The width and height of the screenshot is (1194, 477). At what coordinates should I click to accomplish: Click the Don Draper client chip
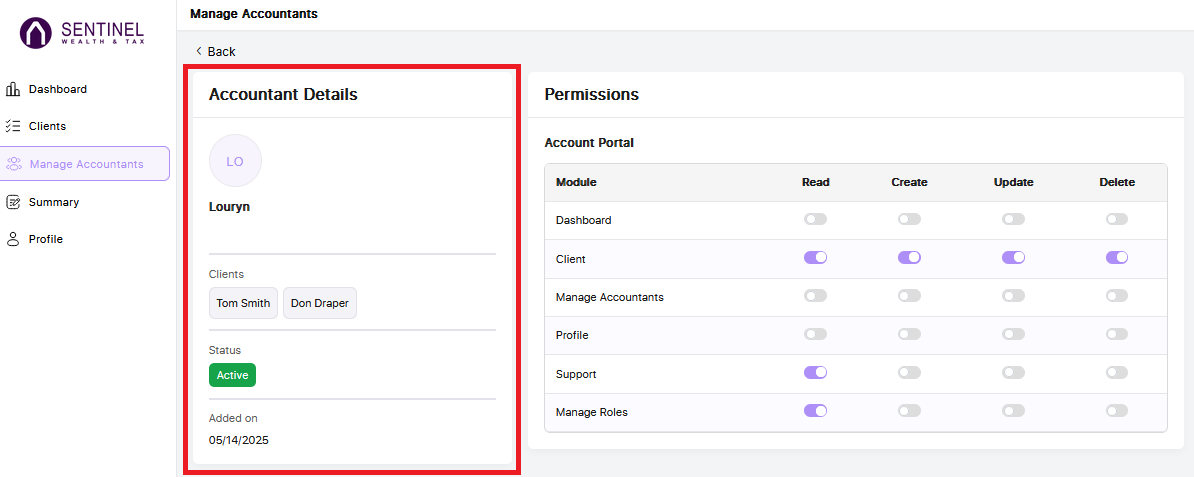click(x=320, y=303)
